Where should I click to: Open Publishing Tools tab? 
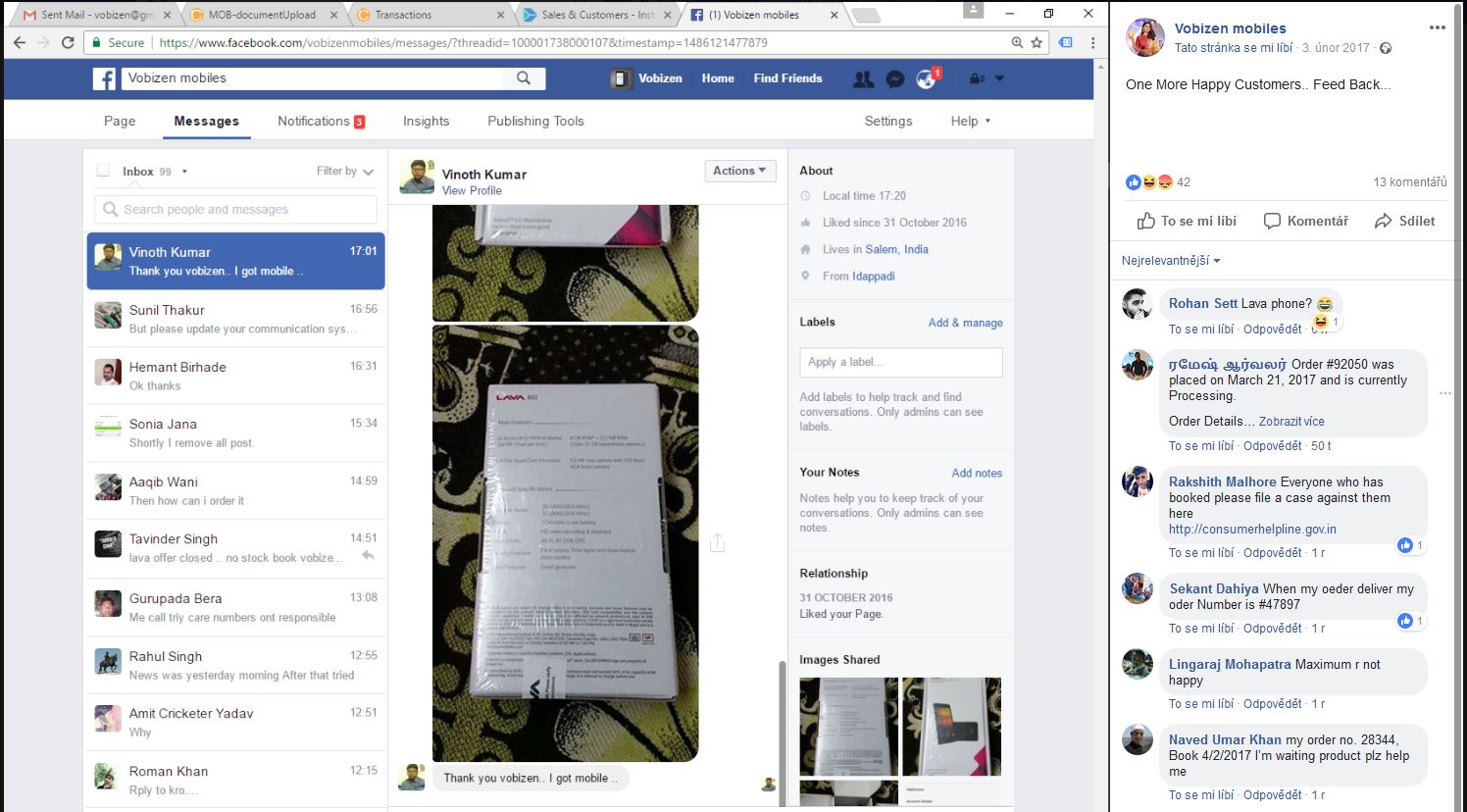point(535,121)
